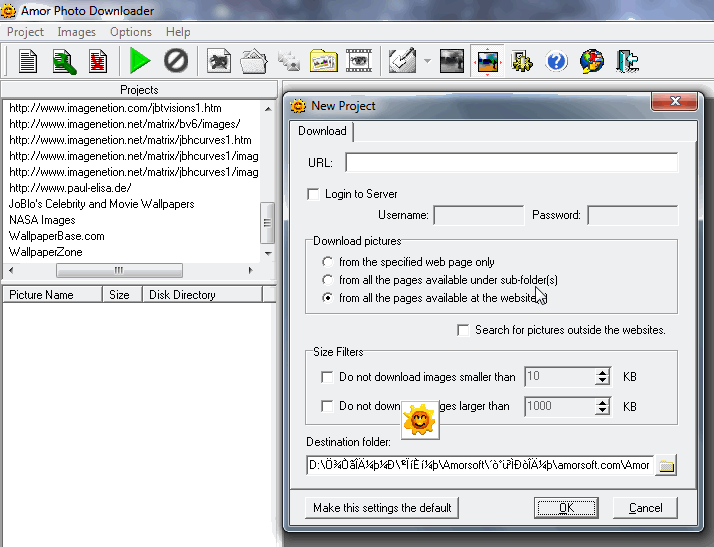This screenshot has width=714, height=547.
Task: Click the New Project document icon
Action: tap(28, 61)
